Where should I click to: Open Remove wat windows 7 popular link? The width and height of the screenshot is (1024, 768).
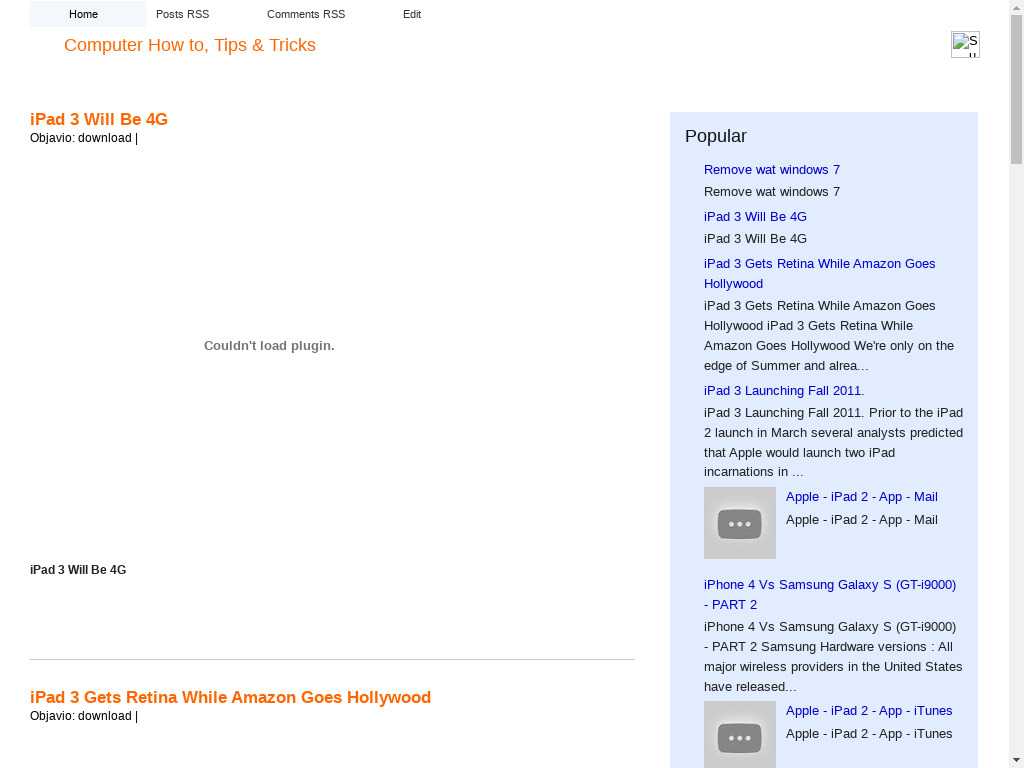(x=772, y=169)
